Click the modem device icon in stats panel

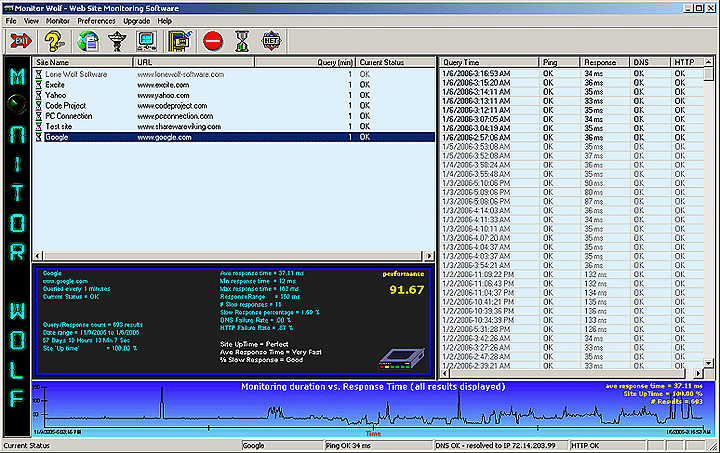(402, 358)
